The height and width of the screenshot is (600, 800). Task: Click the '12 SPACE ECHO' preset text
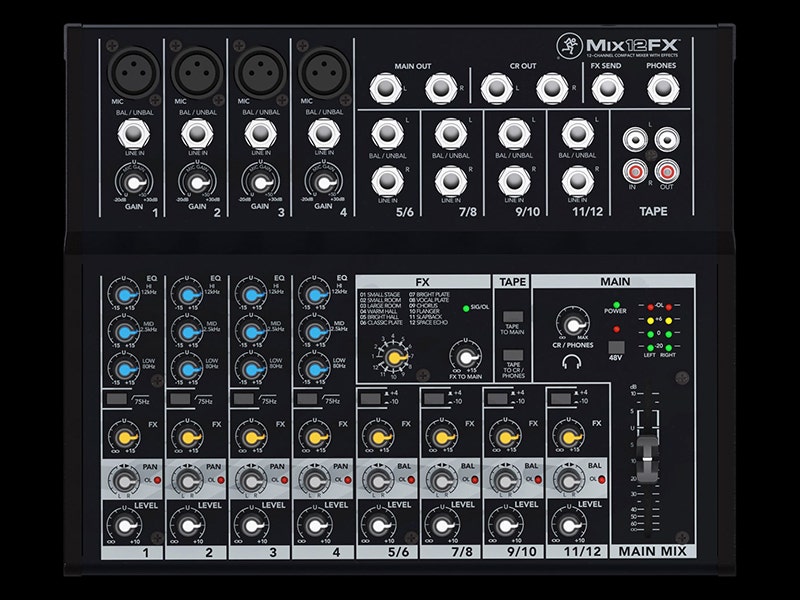point(428,322)
